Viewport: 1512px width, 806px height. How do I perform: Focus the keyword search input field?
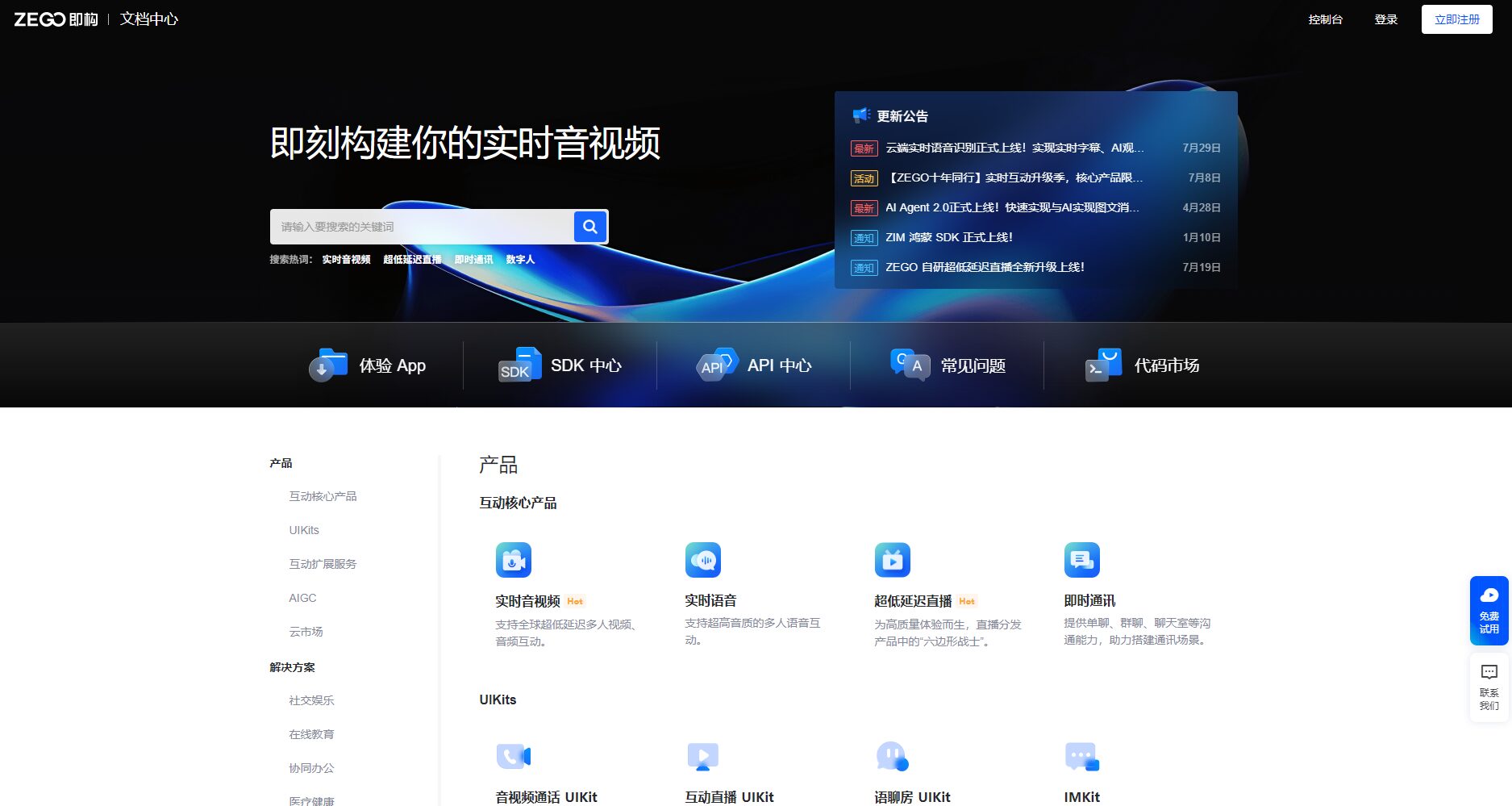(422, 227)
